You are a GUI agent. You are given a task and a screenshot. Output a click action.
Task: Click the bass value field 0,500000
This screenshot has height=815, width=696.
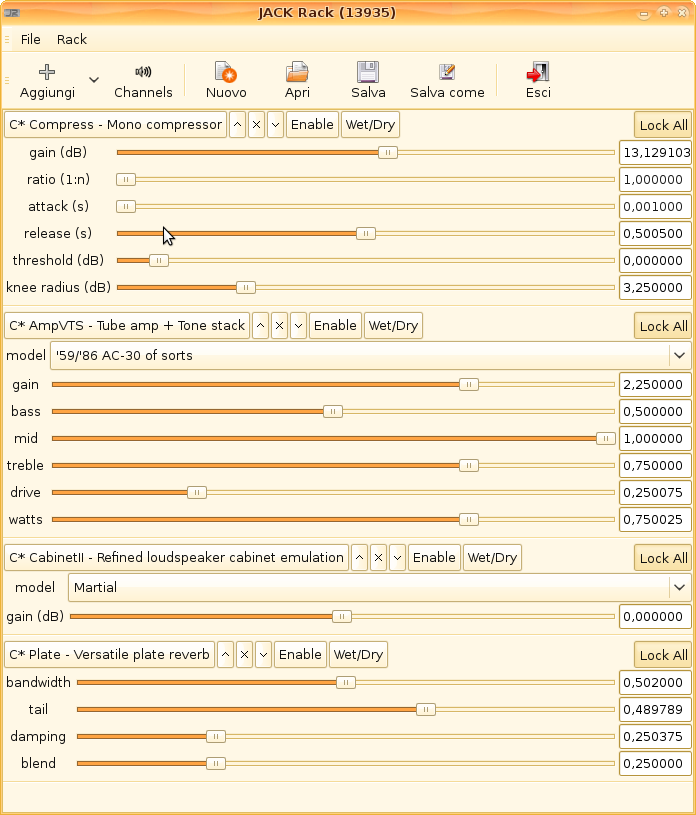655,412
